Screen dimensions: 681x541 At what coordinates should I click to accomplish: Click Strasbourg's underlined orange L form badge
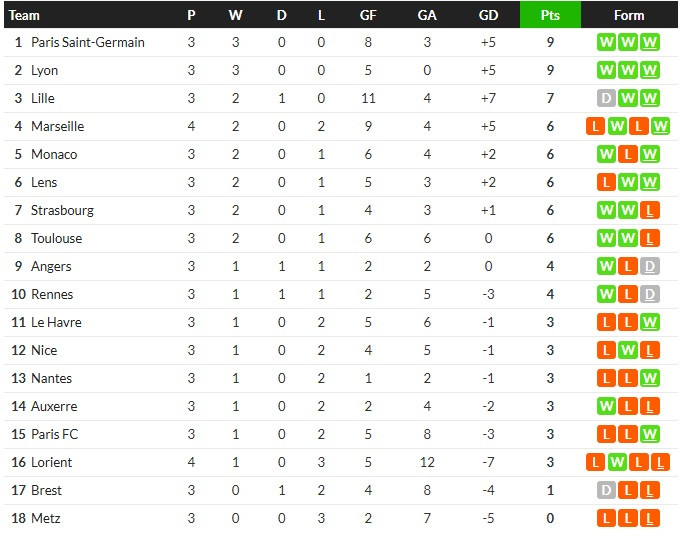pos(649,211)
